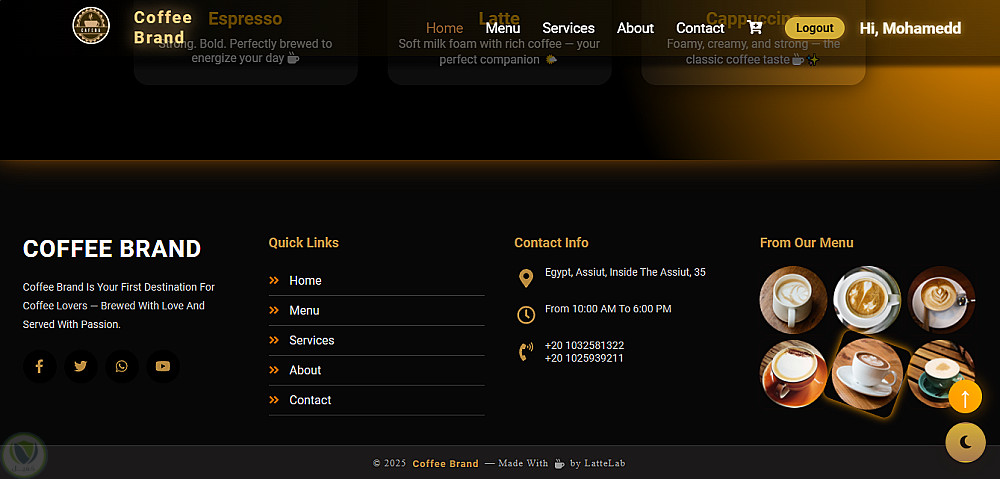Click the scroll-to-top arrow button
Viewport: 1000px width, 479px height.
965,397
